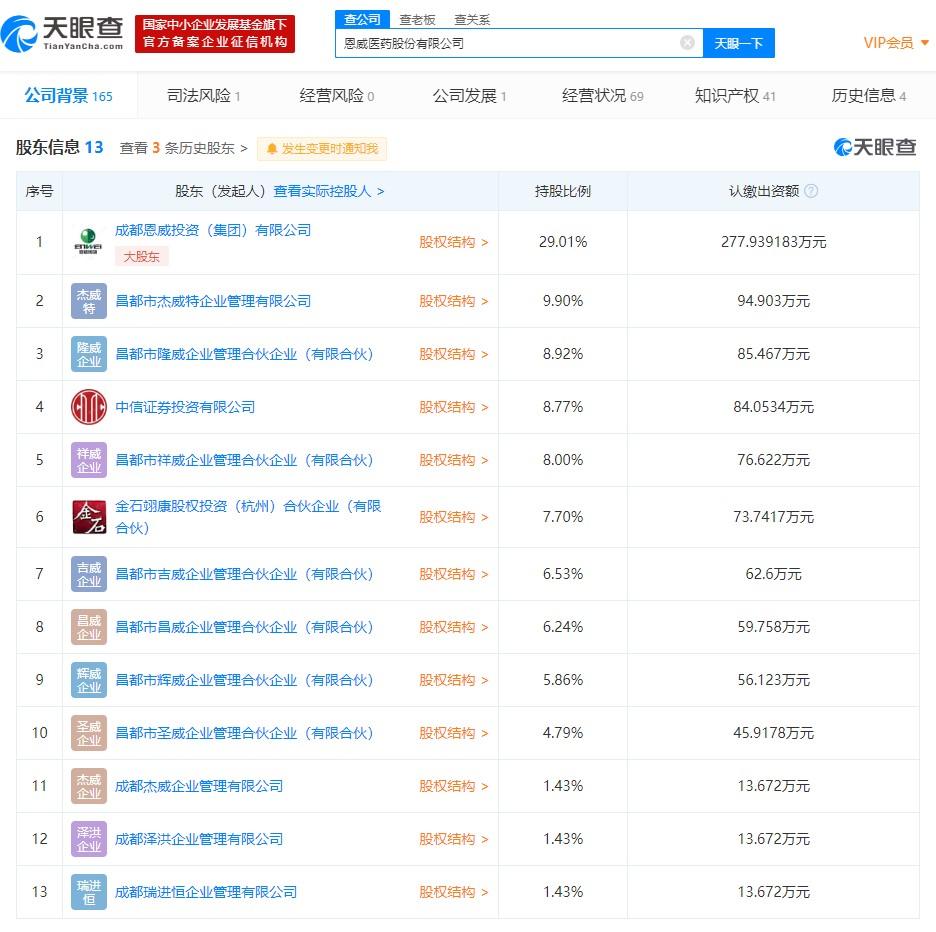
Task: Open the 圣威企业 avatar icon
Action: pyautogui.click(x=88, y=733)
